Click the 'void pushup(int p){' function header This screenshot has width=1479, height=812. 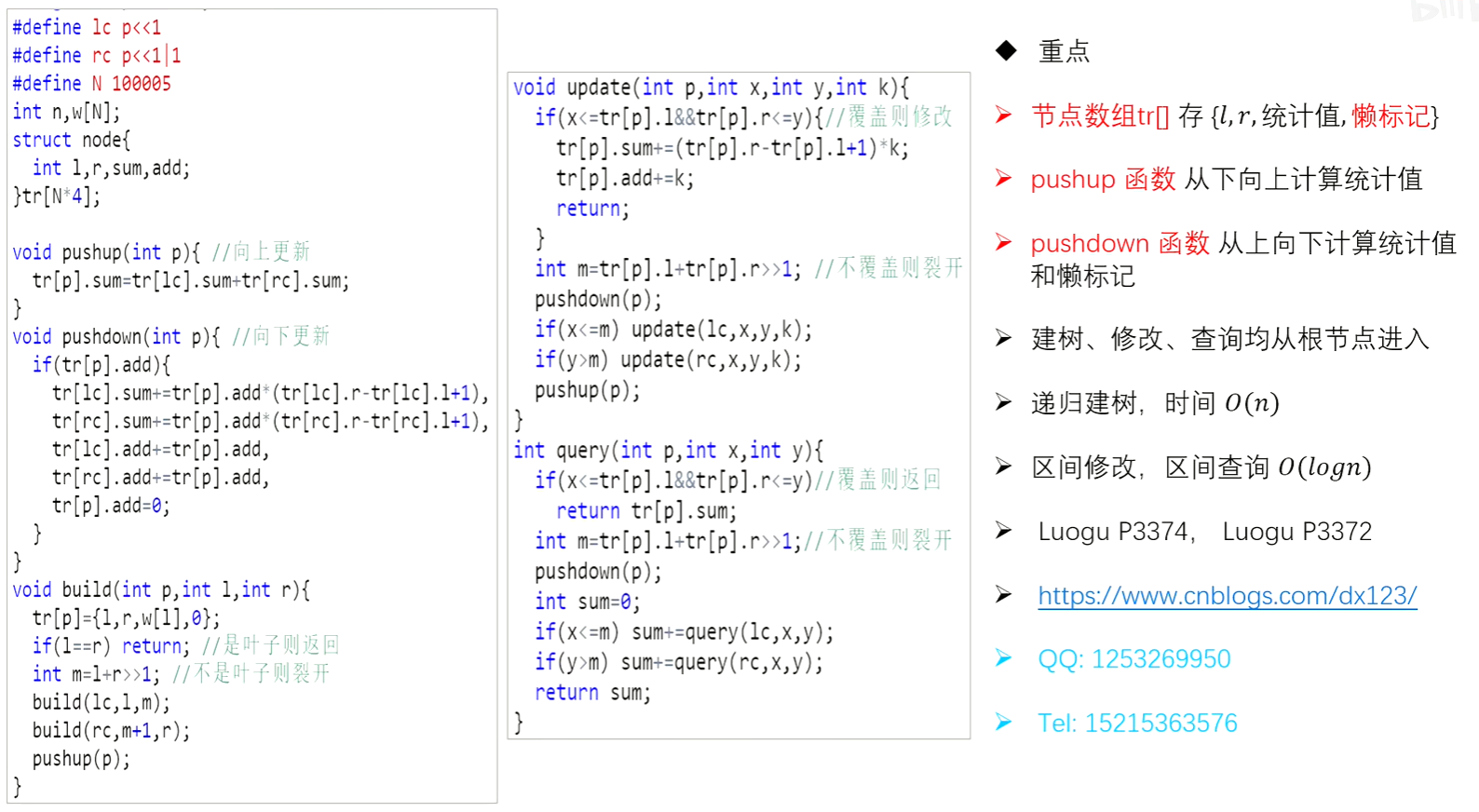(x=106, y=251)
